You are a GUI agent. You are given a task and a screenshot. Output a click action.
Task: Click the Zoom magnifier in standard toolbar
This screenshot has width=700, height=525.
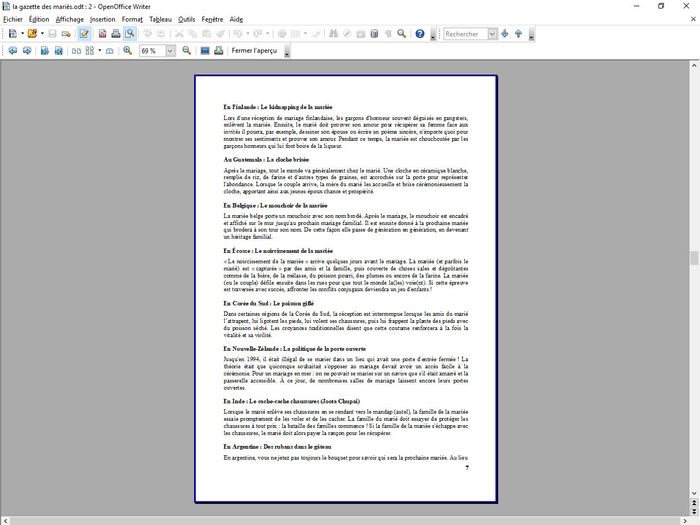point(401,33)
